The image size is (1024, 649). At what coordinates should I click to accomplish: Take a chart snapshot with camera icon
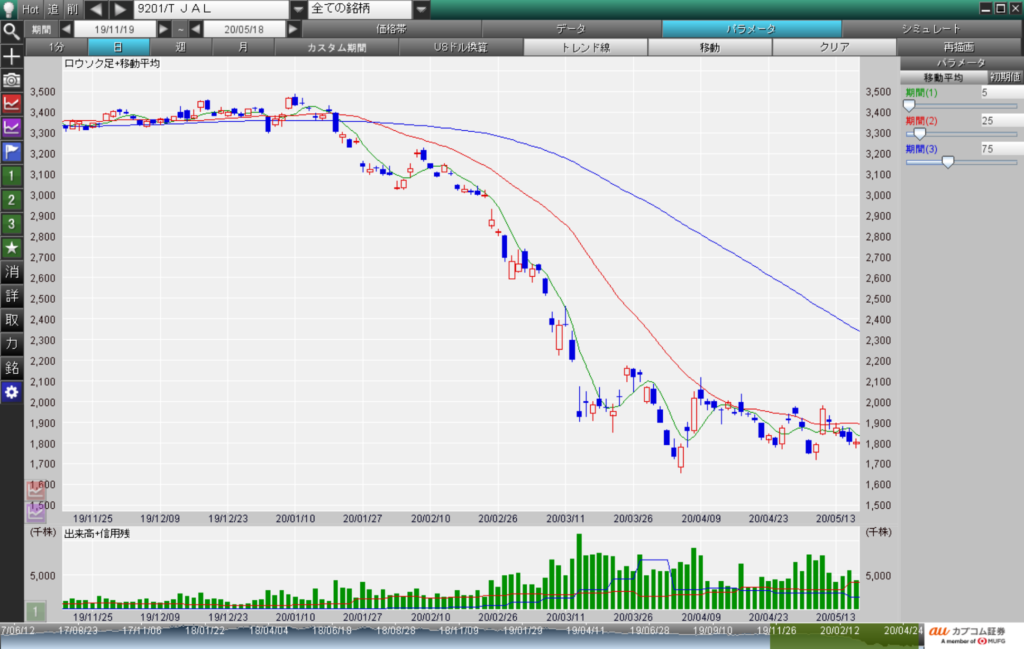pyautogui.click(x=11, y=78)
